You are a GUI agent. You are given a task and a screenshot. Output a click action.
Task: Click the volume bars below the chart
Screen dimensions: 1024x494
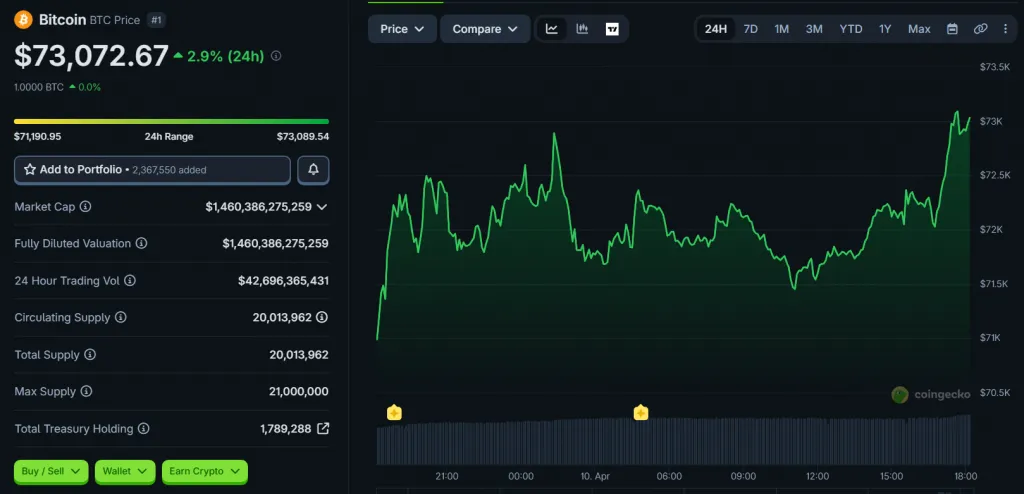click(x=673, y=442)
